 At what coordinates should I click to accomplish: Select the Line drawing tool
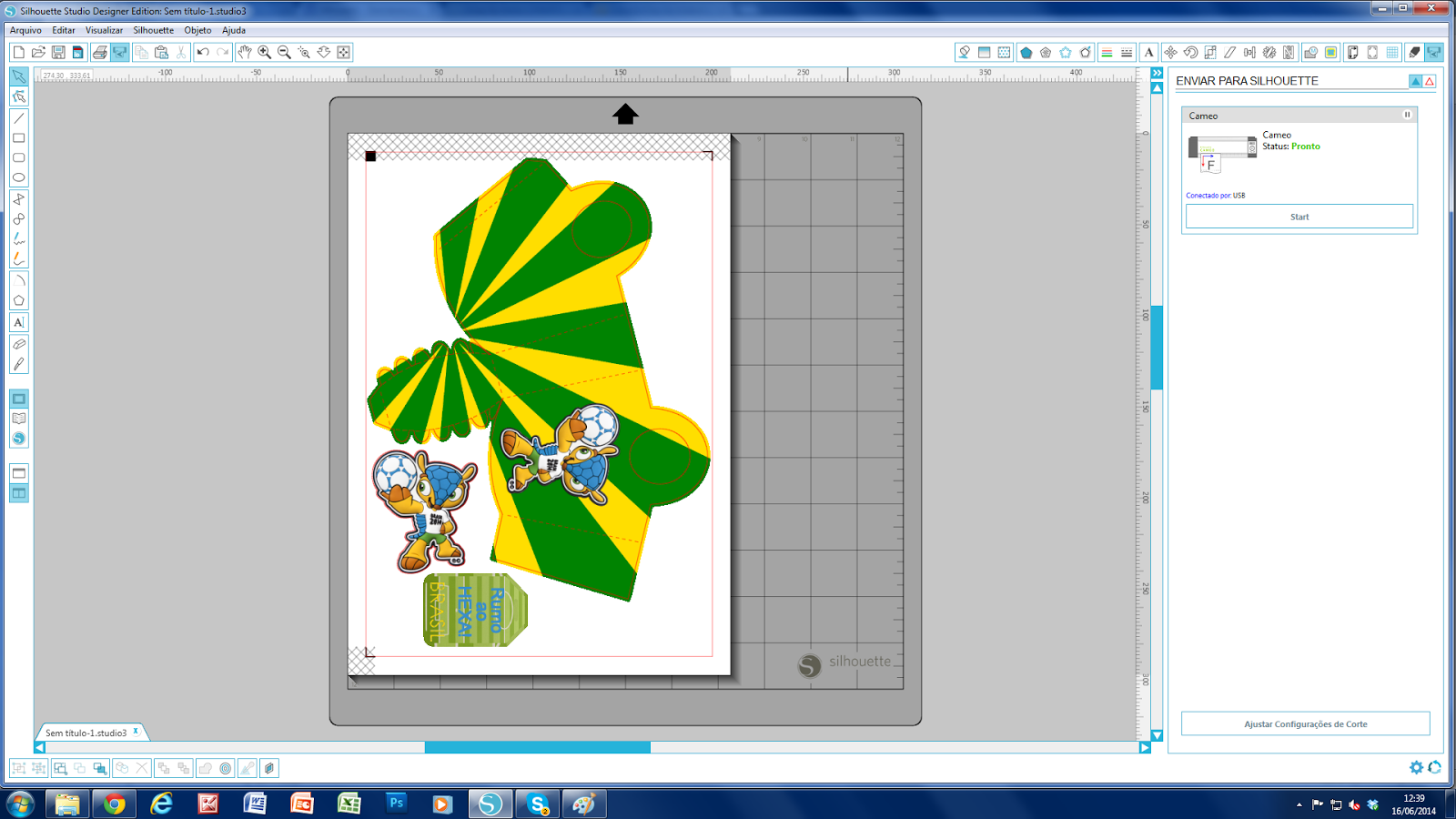(18, 118)
